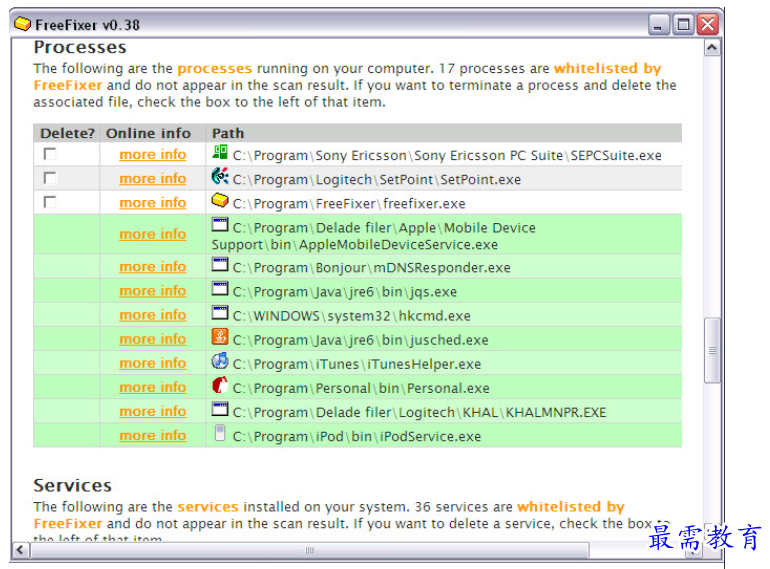
Task: Maximize the FreeFixer window
Action: [x=683, y=24]
